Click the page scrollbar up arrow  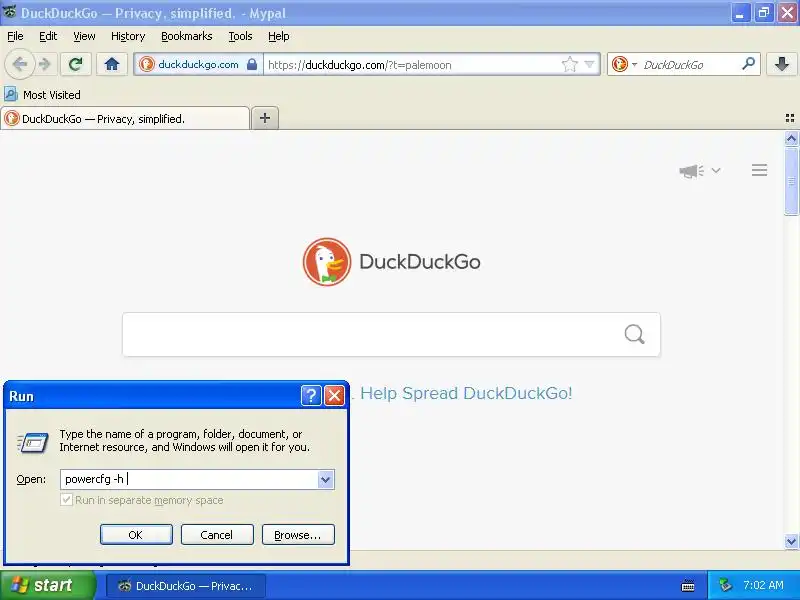[x=791, y=139]
